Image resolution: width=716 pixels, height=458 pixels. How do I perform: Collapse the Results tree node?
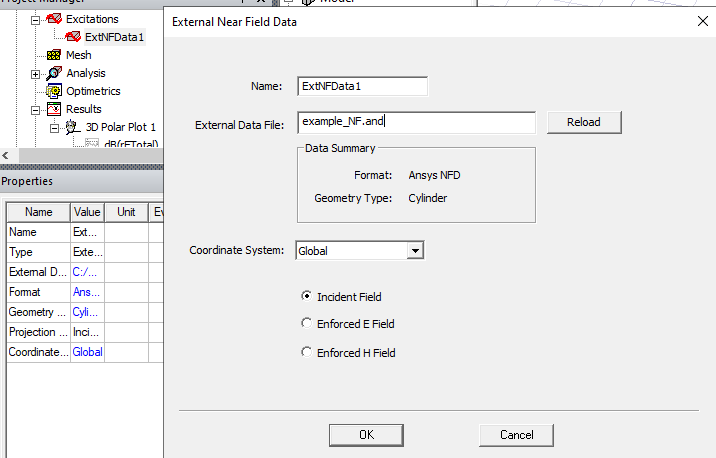35,110
